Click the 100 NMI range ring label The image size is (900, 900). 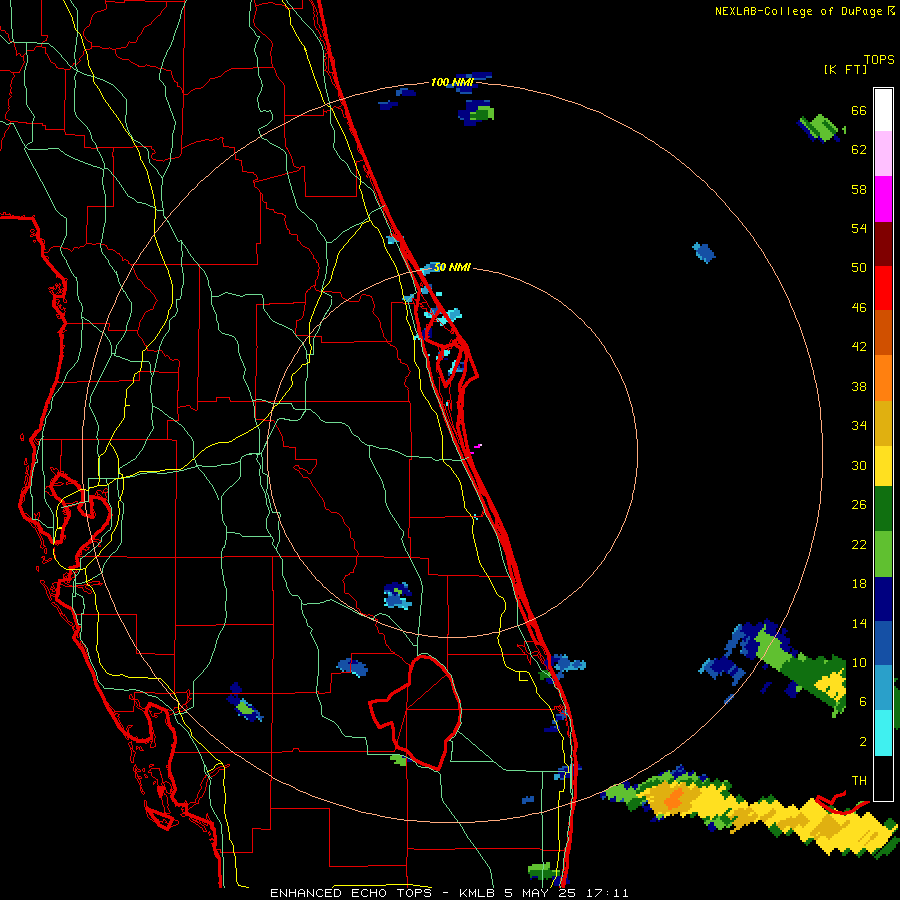pos(452,82)
